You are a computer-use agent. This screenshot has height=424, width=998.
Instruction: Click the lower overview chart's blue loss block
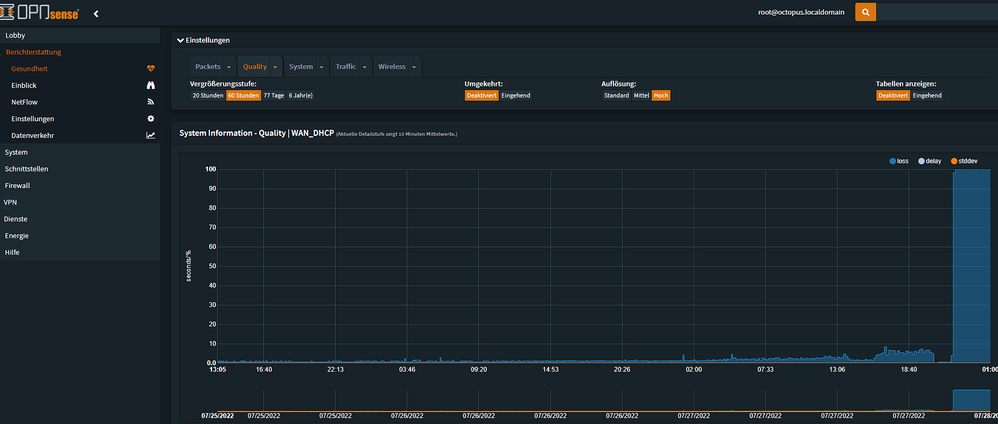[x=971, y=401]
